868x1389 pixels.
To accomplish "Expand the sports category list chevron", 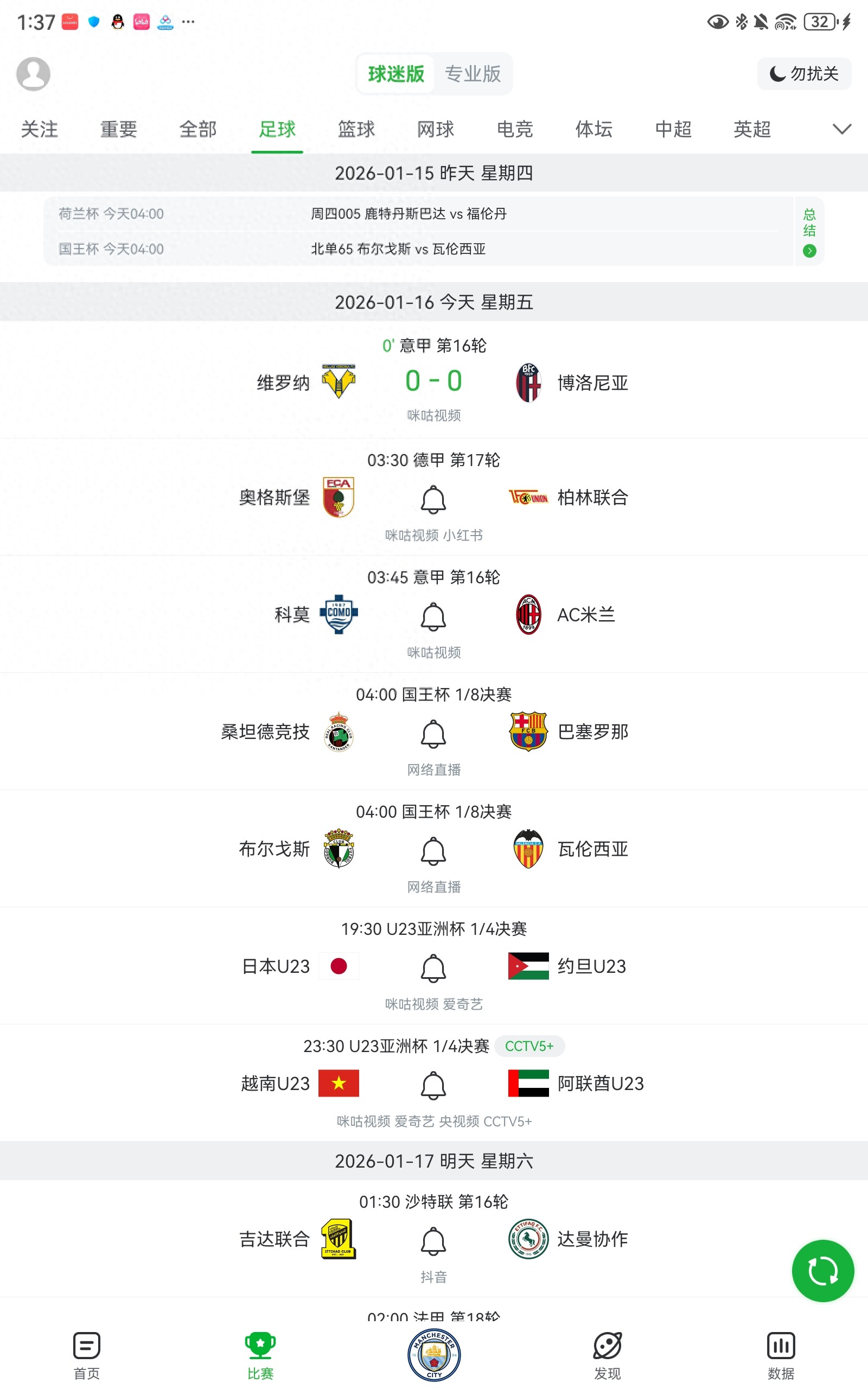I will 841,129.
